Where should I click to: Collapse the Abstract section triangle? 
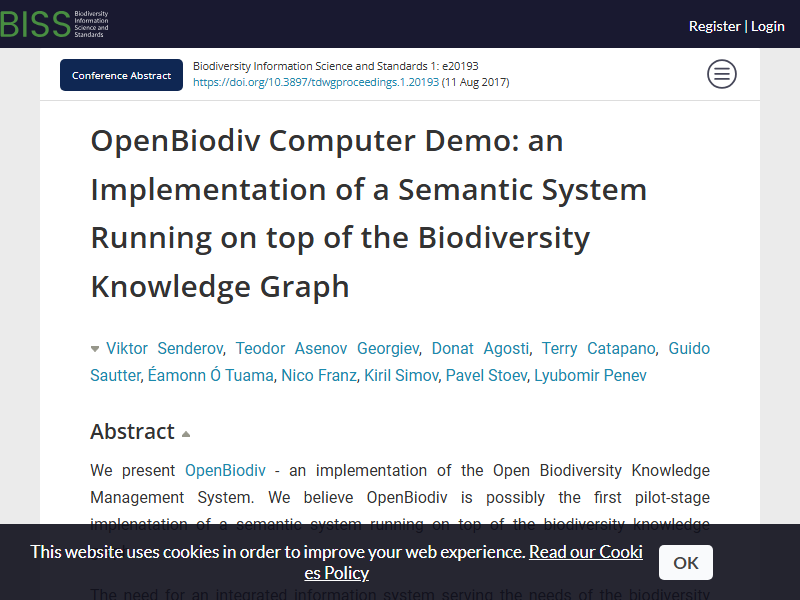click(x=186, y=434)
